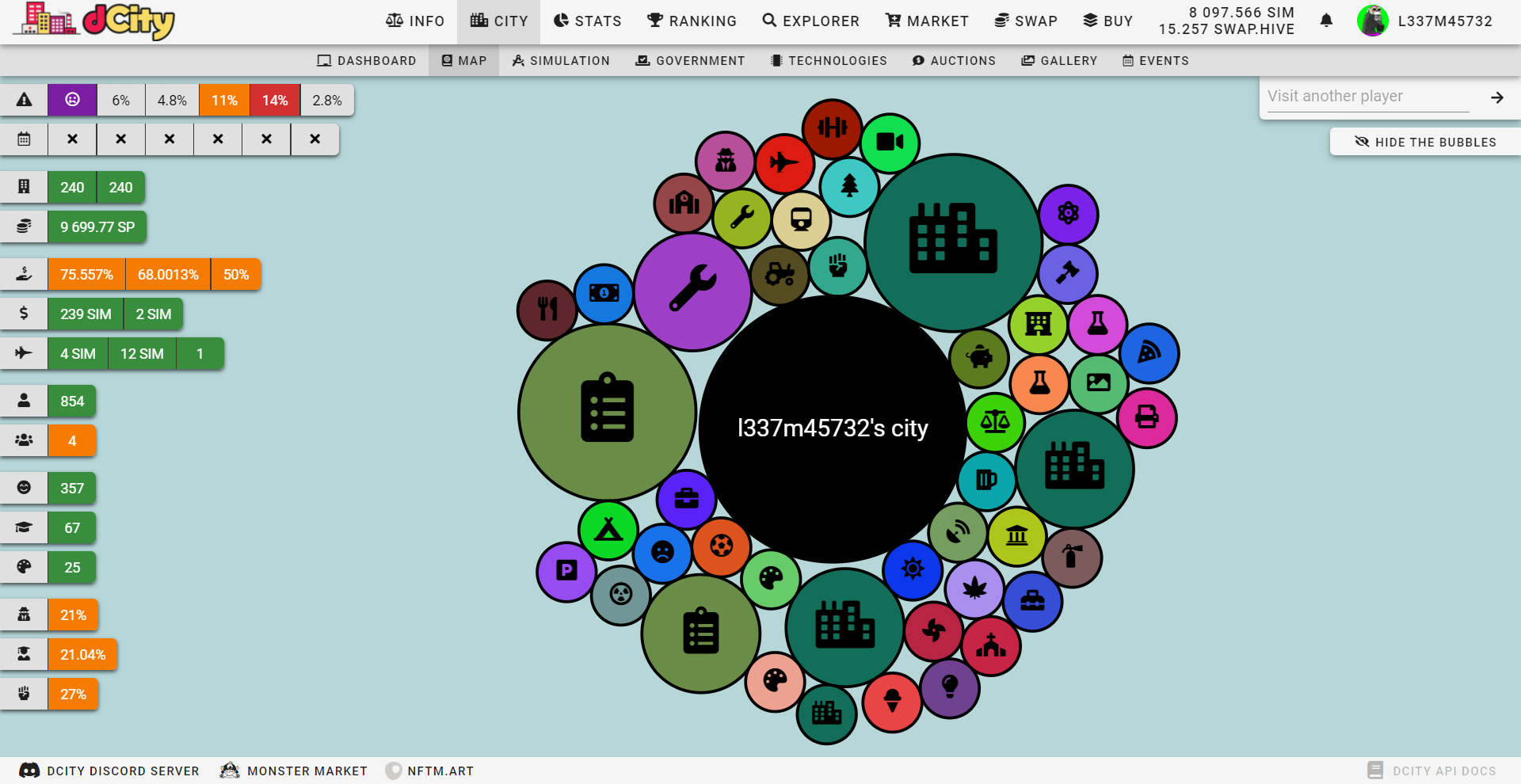
Task: Open the BUY page
Action: coord(1108,21)
